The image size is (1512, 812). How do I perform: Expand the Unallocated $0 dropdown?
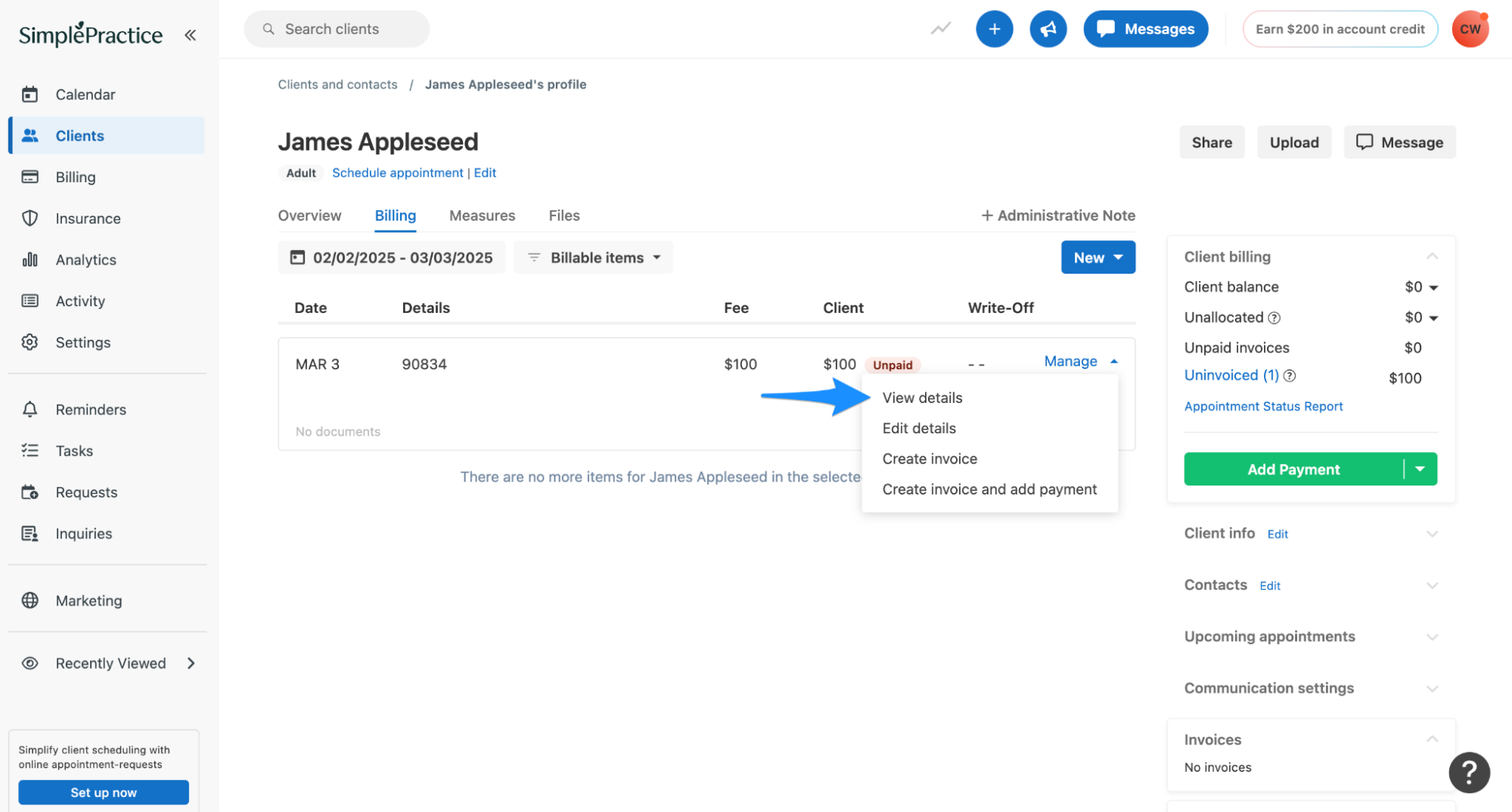[1421, 318]
